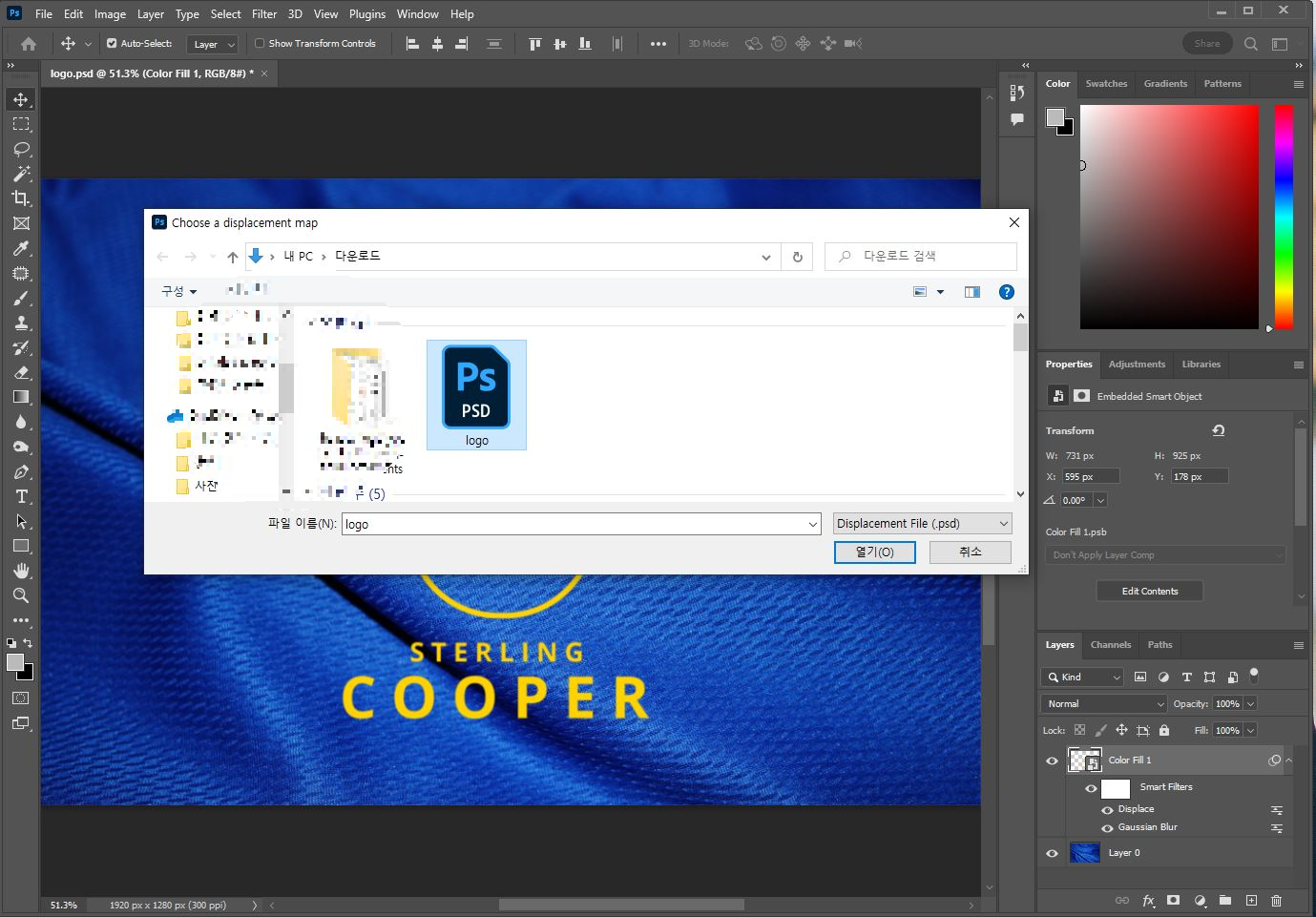1316x917 pixels.
Task: Open Opacity value dropdown arrow
Action: [1250, 703]
